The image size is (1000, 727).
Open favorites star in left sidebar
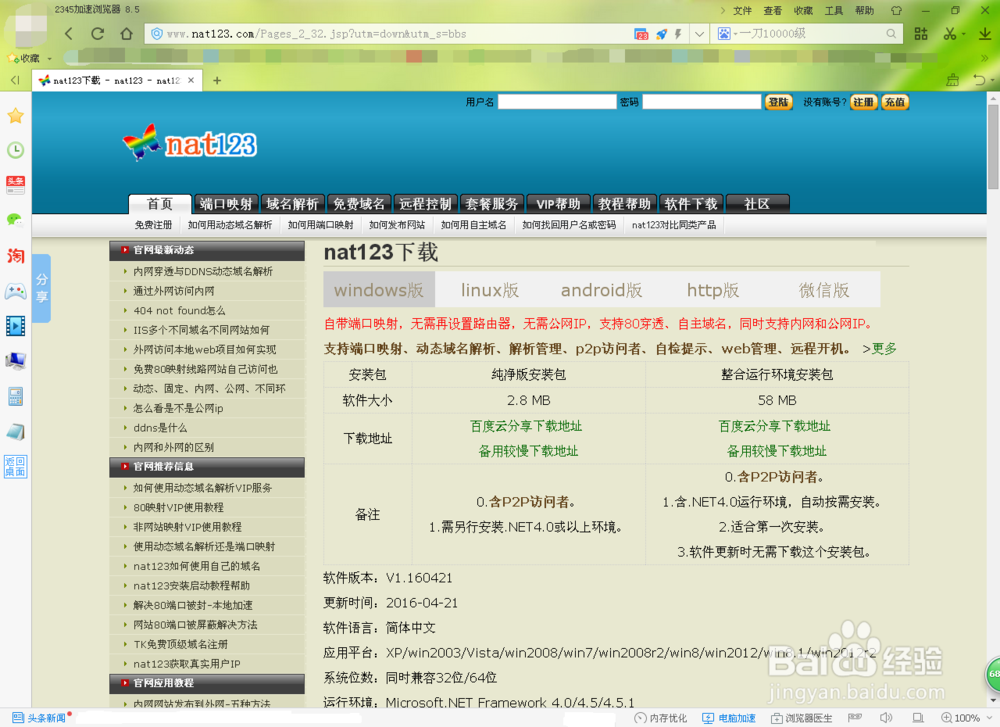tap(15, 116)
